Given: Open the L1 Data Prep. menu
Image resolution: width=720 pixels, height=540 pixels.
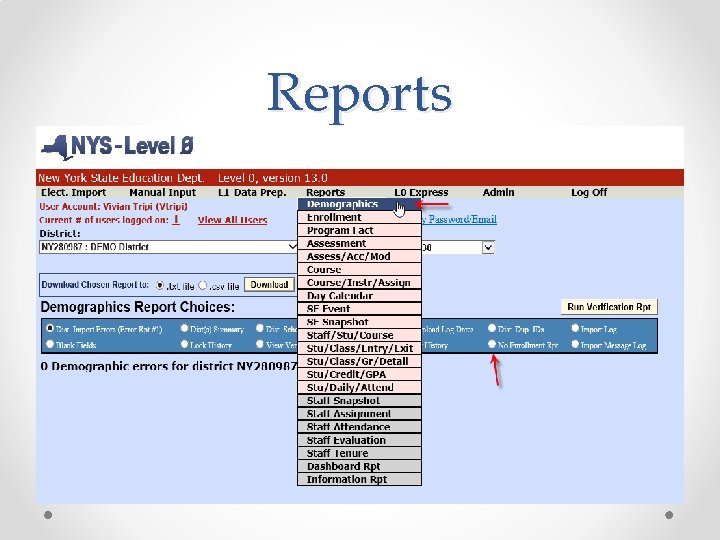Looking at the screenshot, I should coord(252,192).
